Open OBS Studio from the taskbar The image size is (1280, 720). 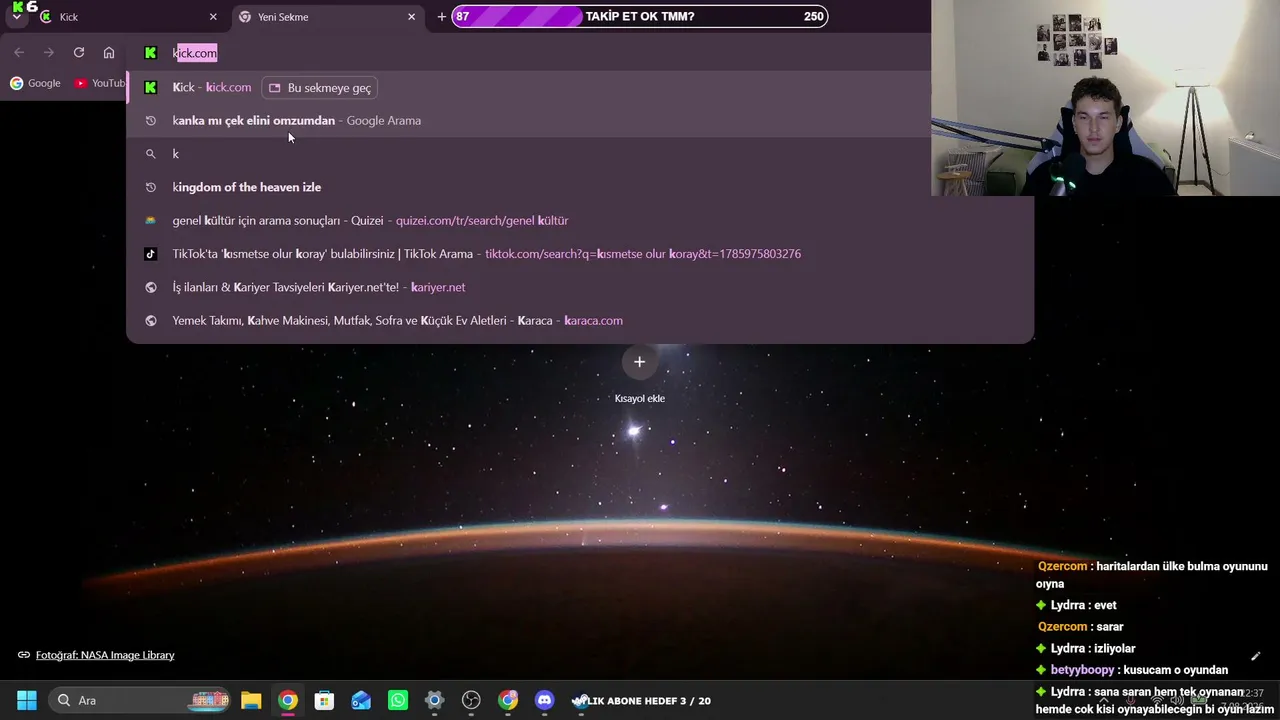(x=471, y=700)
